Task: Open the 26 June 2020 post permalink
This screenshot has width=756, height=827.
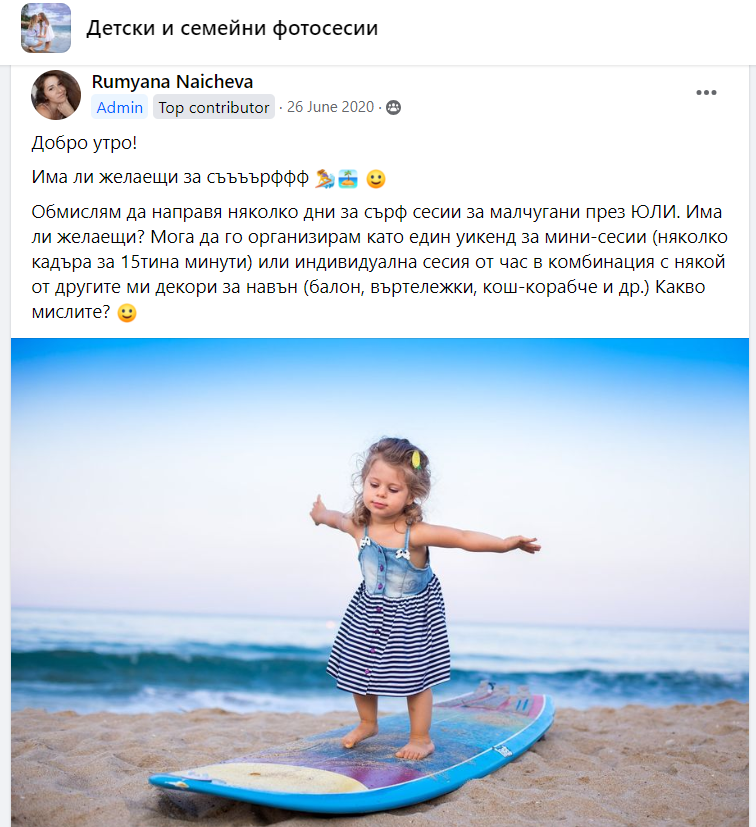Action: click(x=330, y=107)
